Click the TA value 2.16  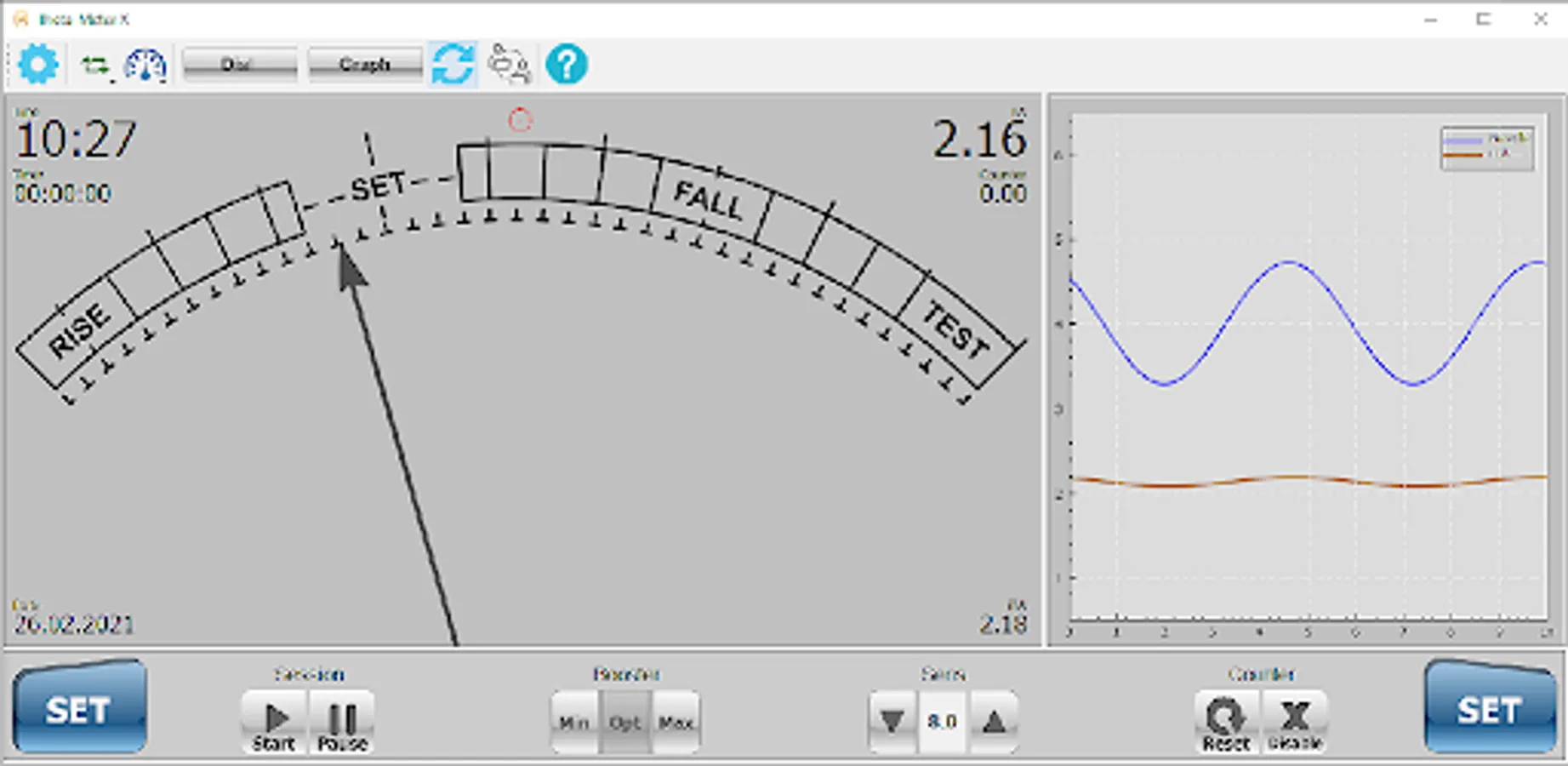[980, 140]
